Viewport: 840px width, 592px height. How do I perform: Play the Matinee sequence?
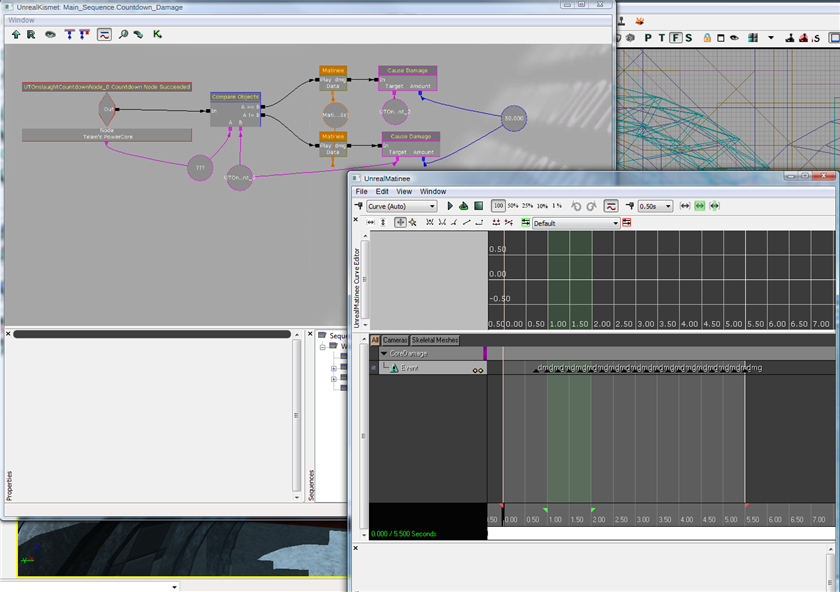450,206
